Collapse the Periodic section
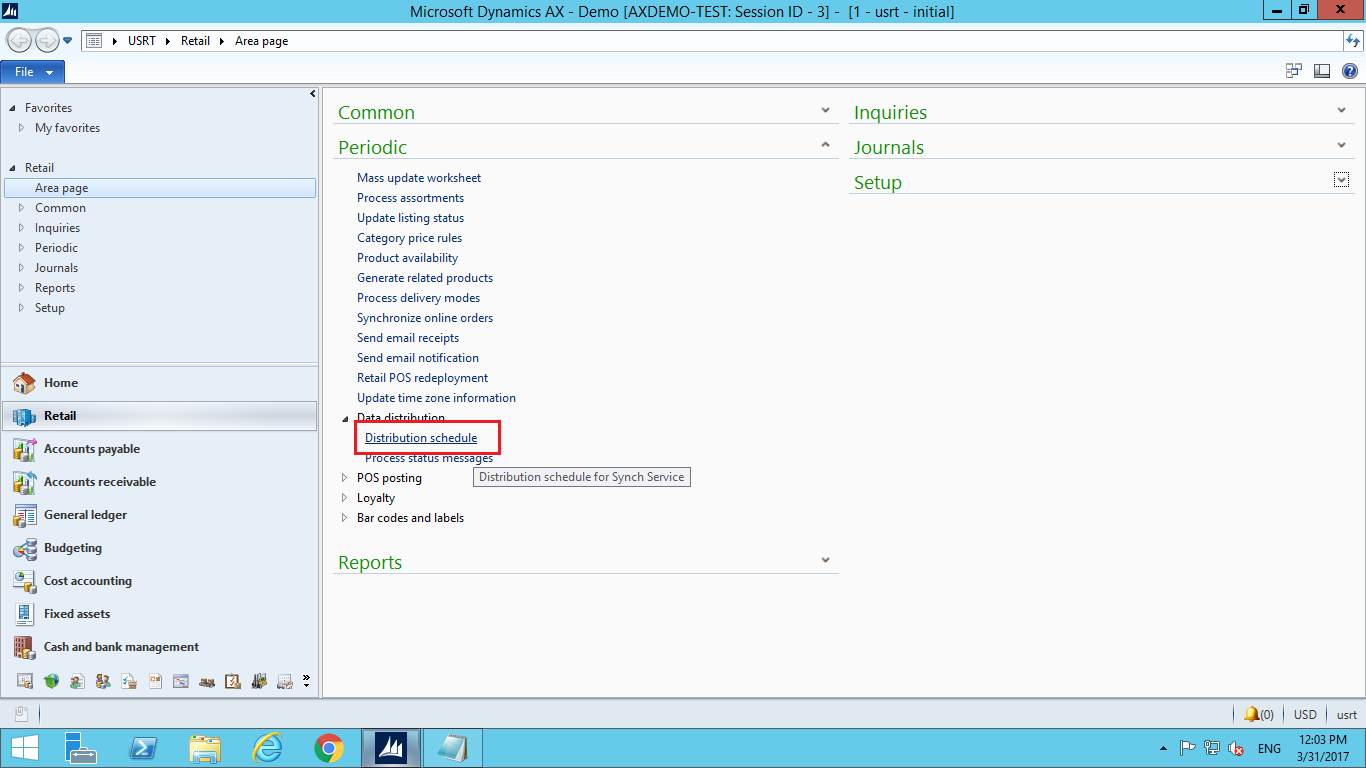Screen dimensions: 1366x768 pos(825,145)
